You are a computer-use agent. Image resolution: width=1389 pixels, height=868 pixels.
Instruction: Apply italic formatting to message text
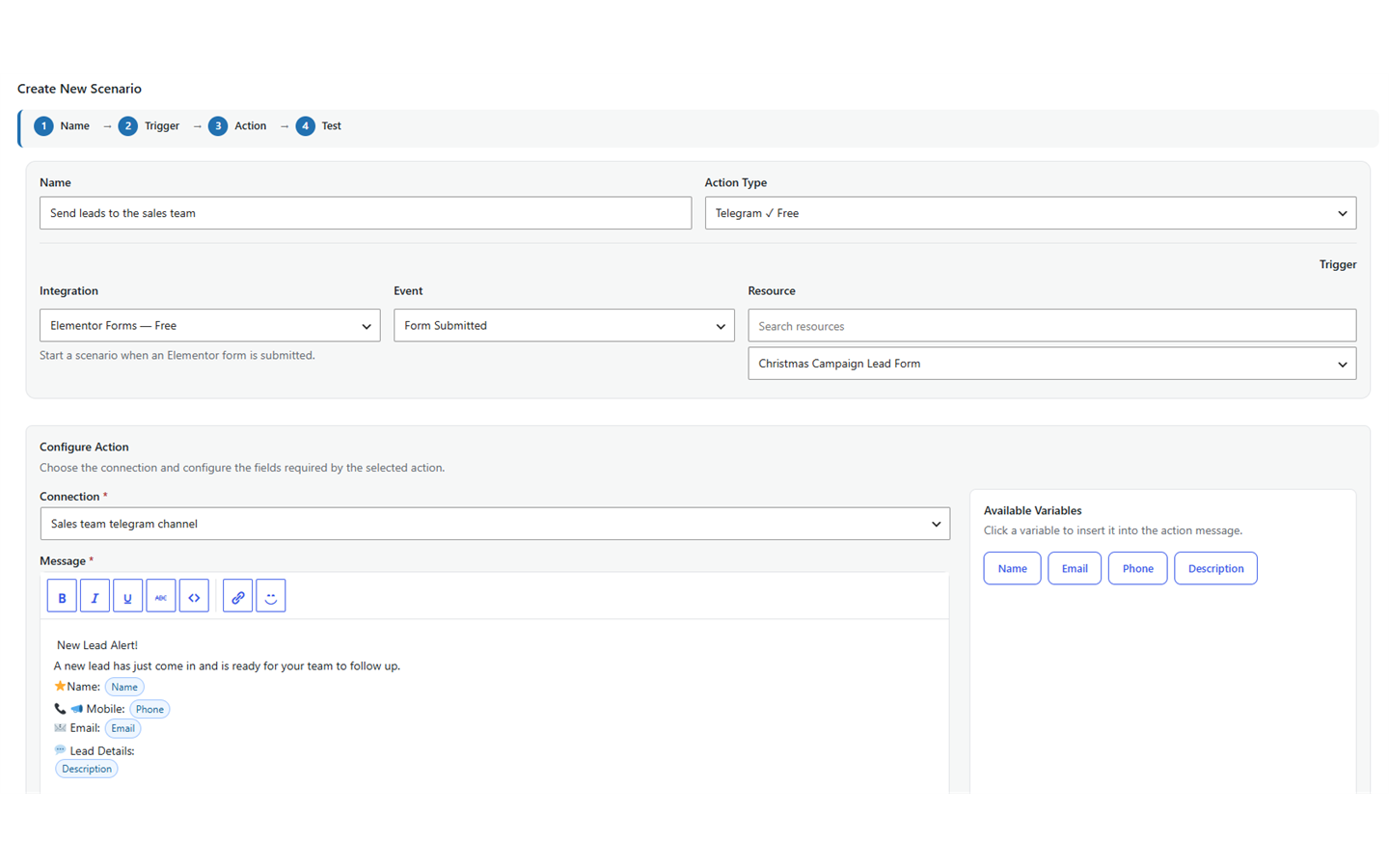(x=95, y=597)
